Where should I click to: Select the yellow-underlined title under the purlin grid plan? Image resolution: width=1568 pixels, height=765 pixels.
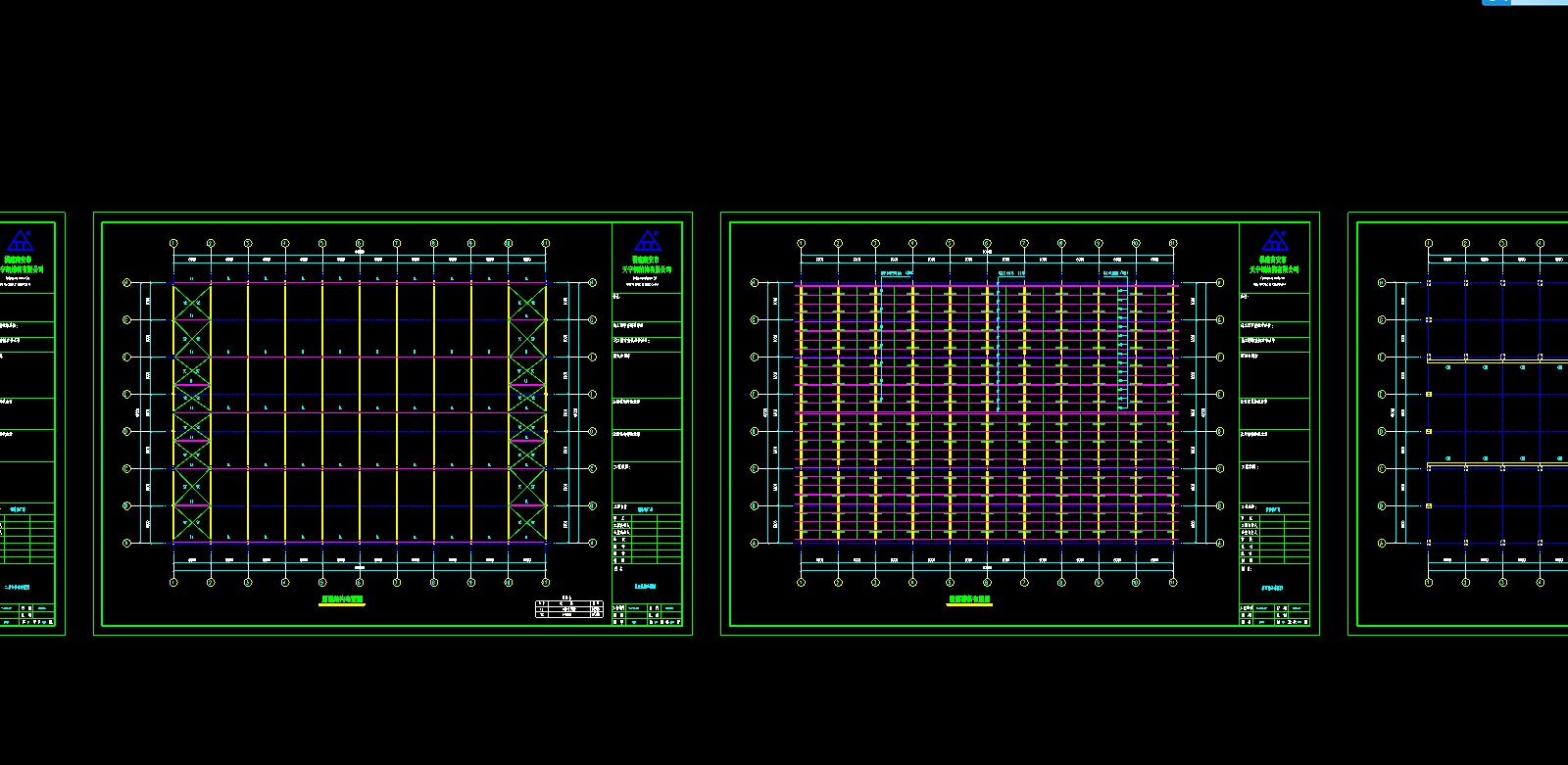click(x=969, y=599)
